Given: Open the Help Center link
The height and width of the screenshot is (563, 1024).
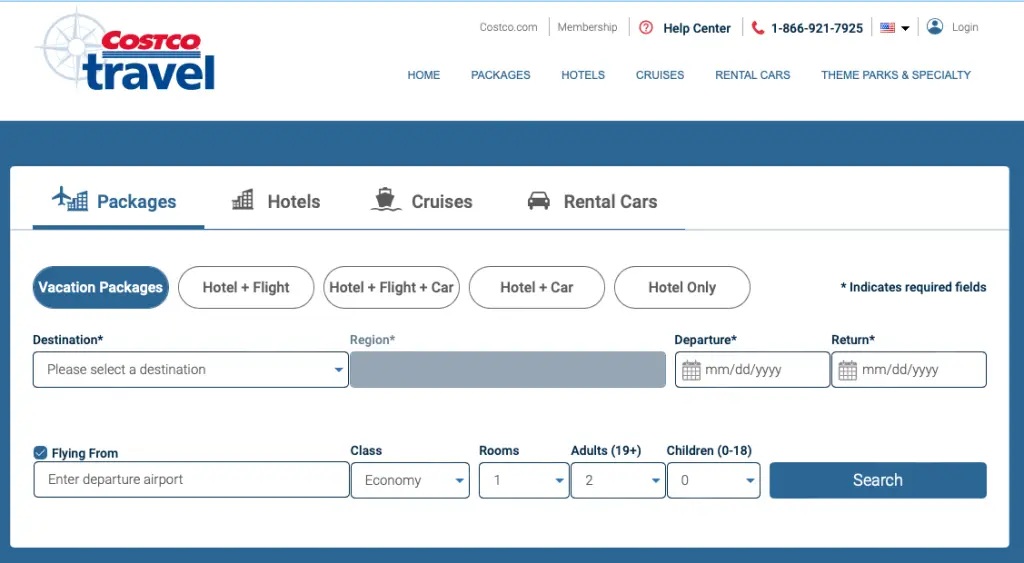Looking at the screenshot, I should coord(697,28).
